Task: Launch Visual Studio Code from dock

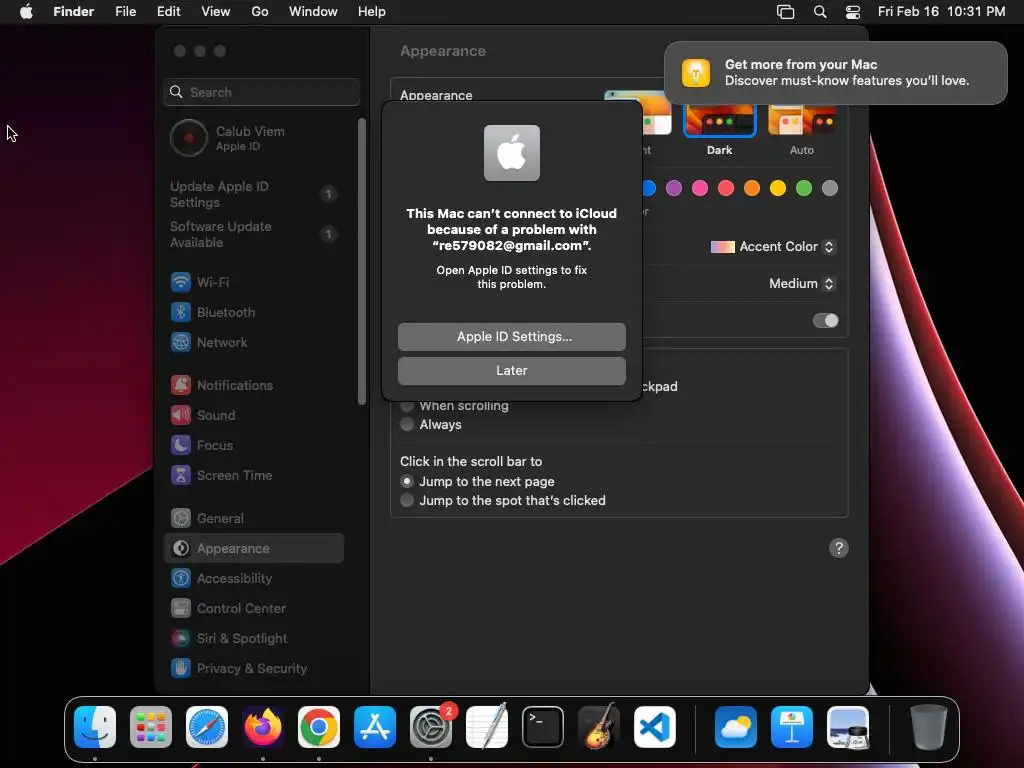Action: tap(654, 727)
